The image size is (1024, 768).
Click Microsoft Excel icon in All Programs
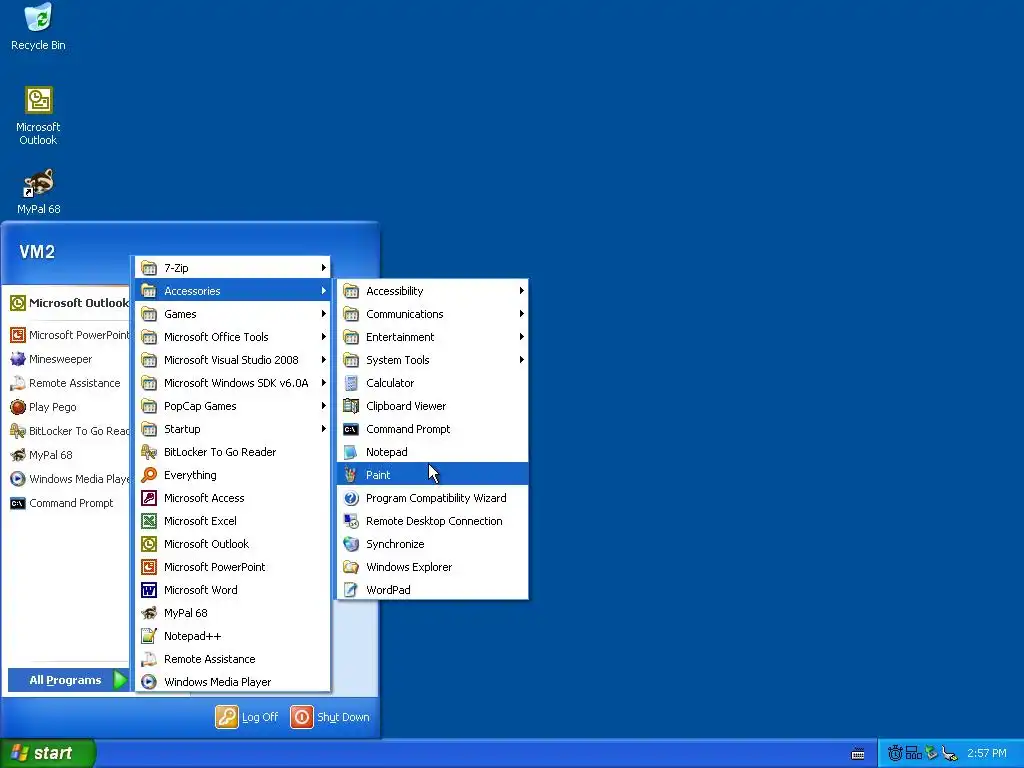tap(149, 520)
